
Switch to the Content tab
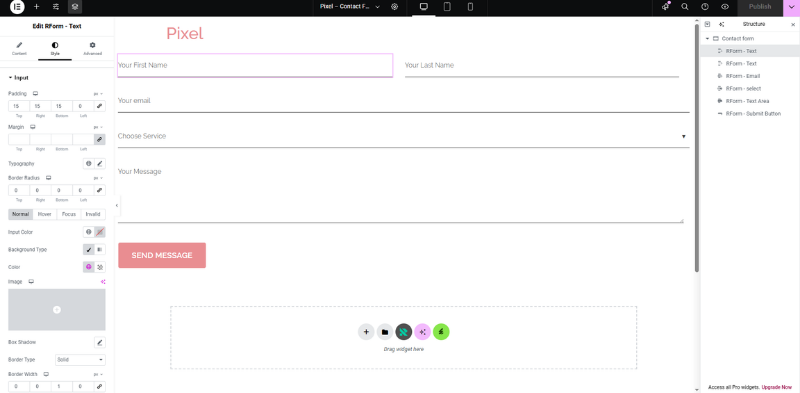coord(19,48)
